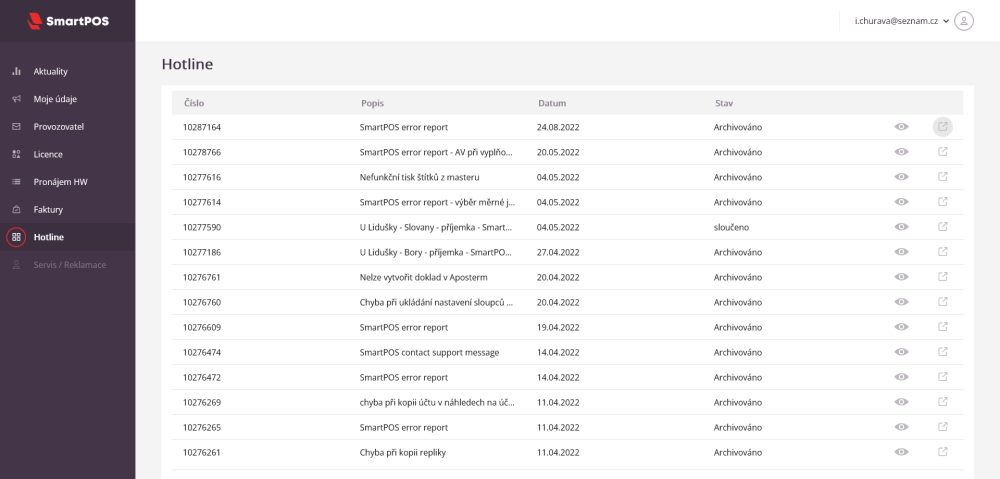Viewport: 1000px width, 479px height.
Task: Click the Číslo column header
Action: click(194, 103)
